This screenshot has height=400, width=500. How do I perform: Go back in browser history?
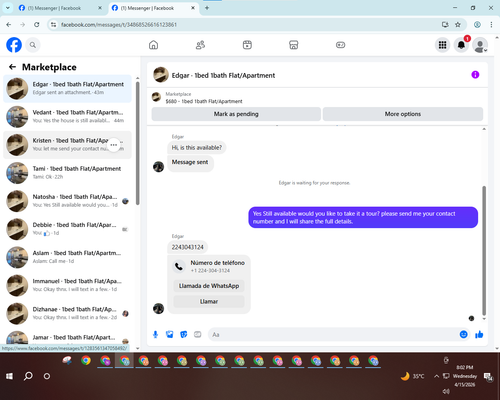pyautogui.click(x=9, y=24)
